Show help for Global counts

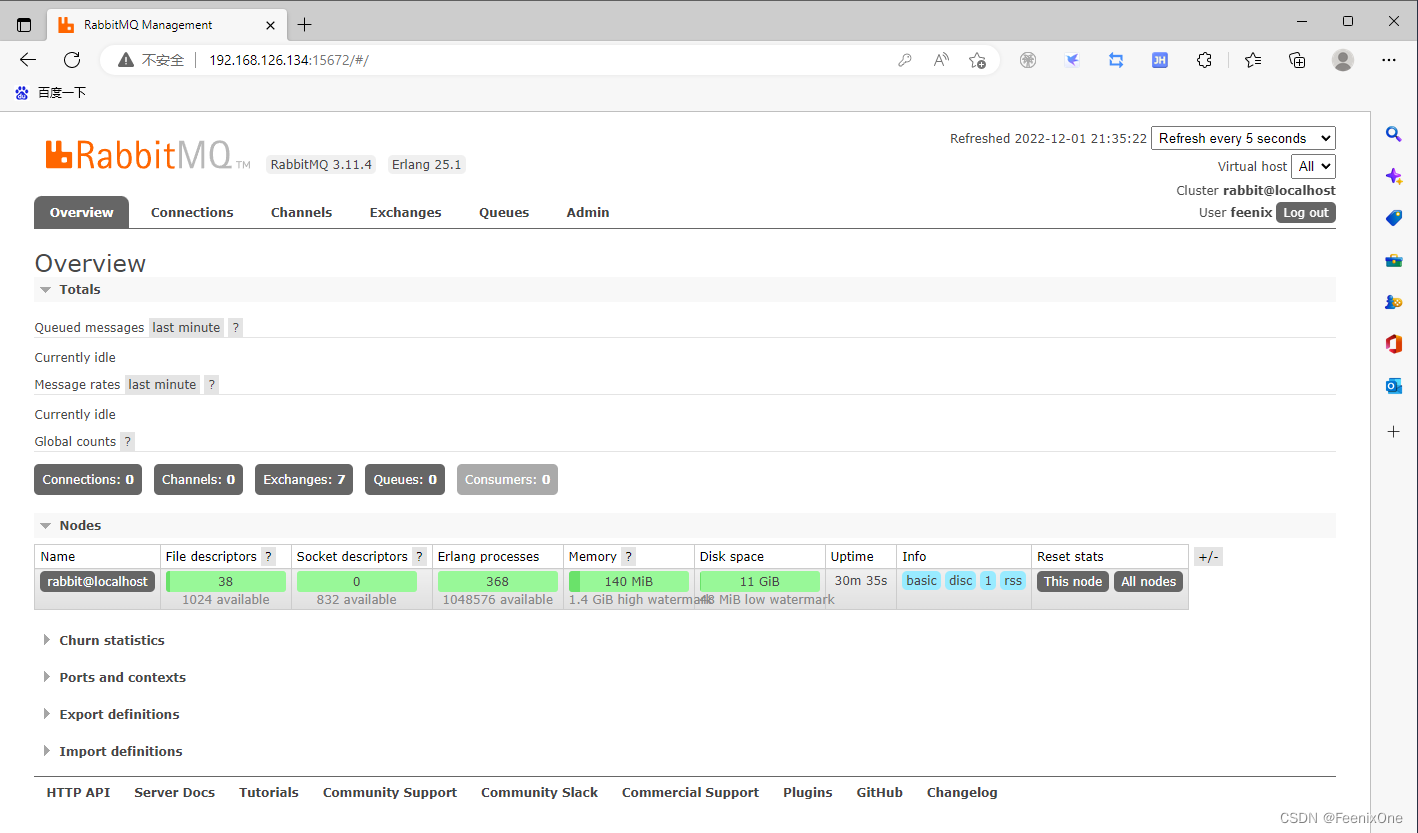[127, 441]
